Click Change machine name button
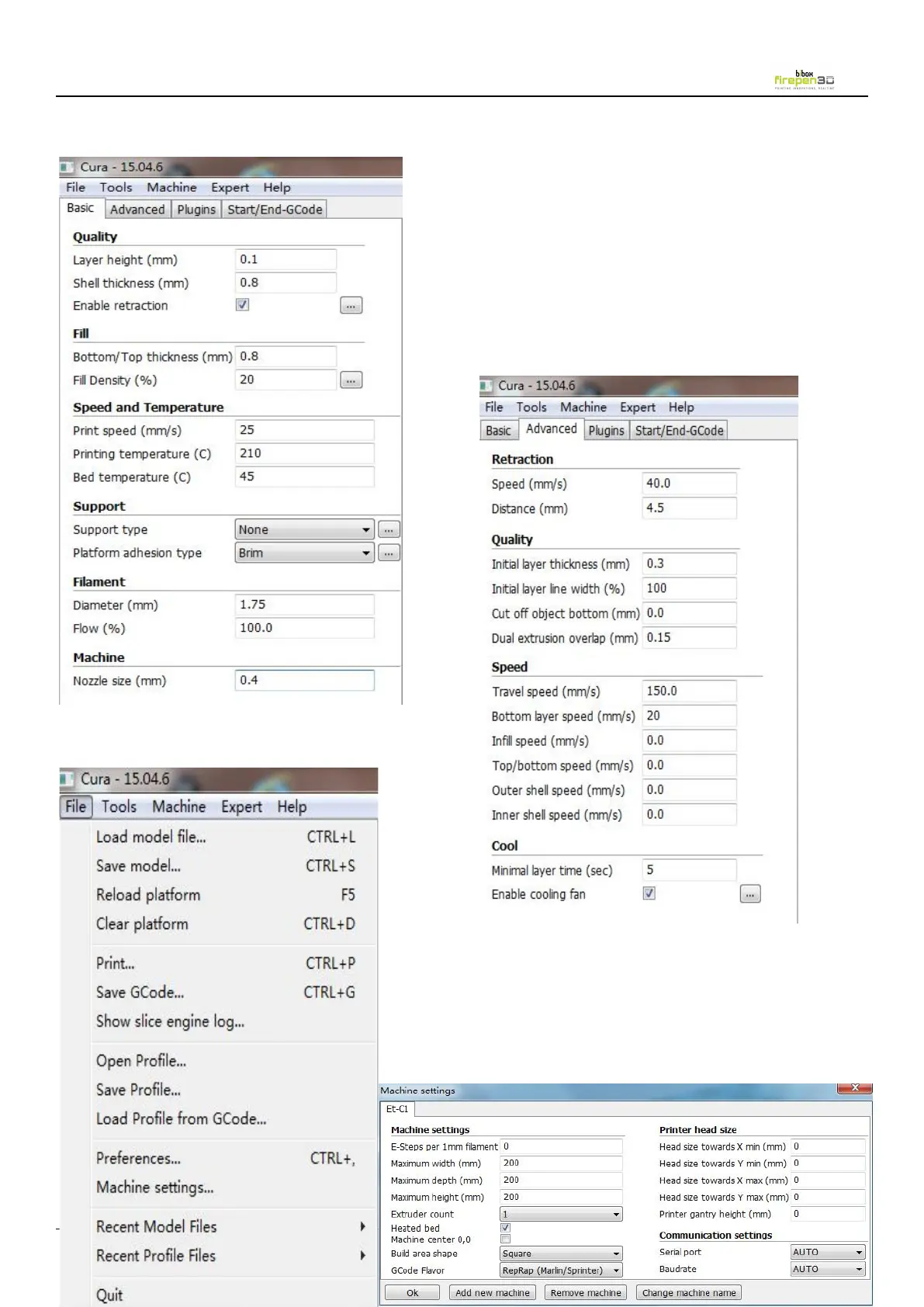Screen dimensions: 924x1307 (689, 1292)
